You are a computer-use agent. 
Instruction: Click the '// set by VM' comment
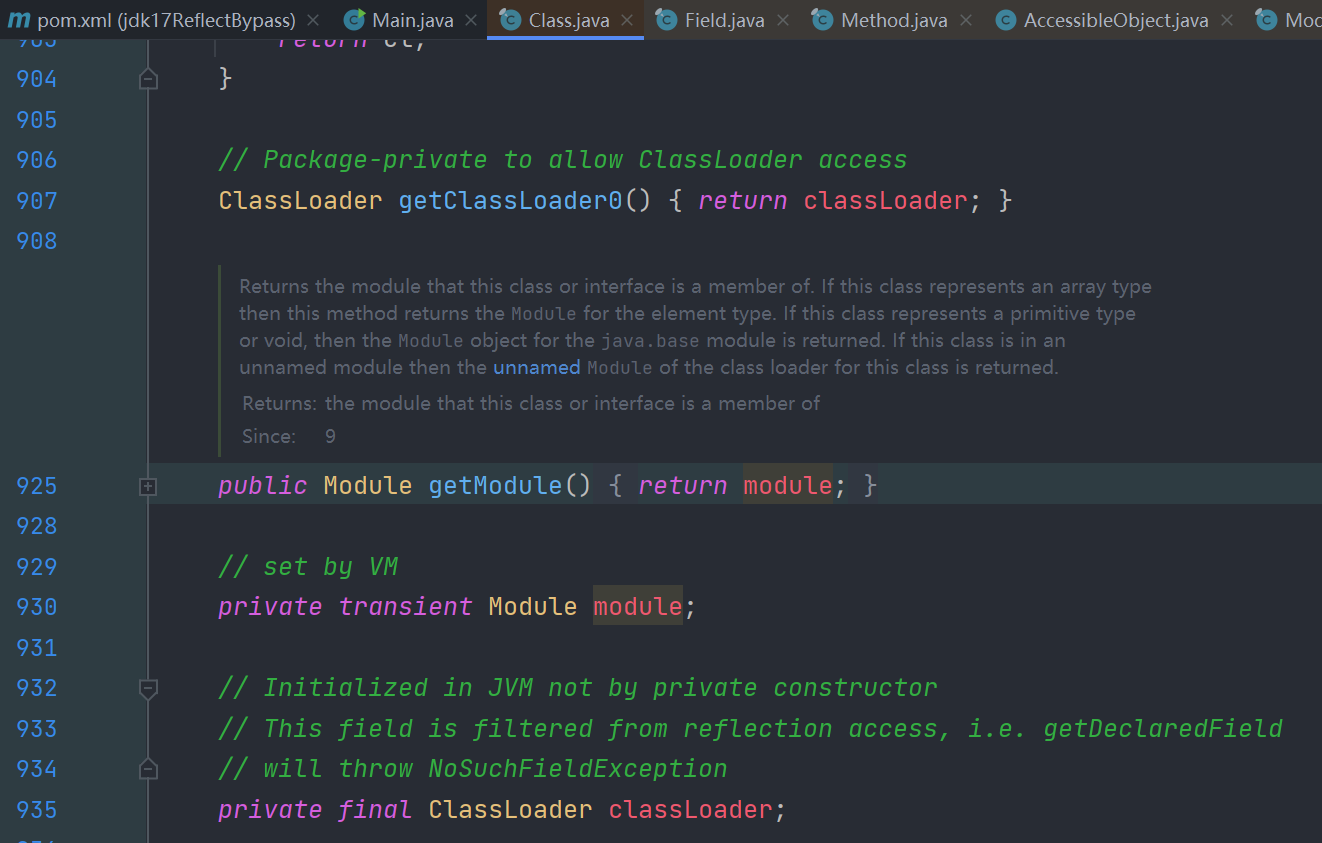[308, 567]
